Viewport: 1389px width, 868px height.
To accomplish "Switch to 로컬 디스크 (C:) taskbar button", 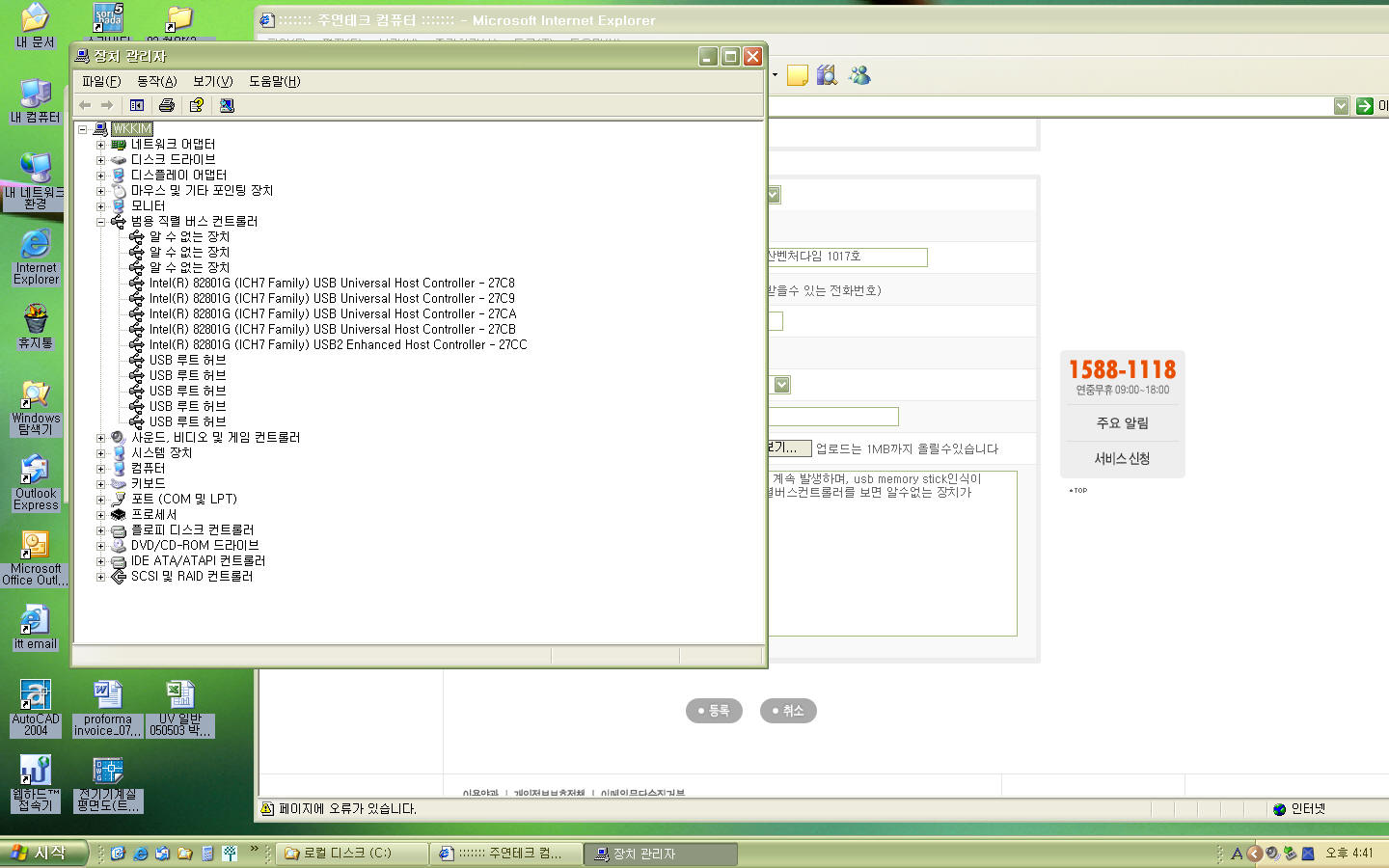I will 353,854.
